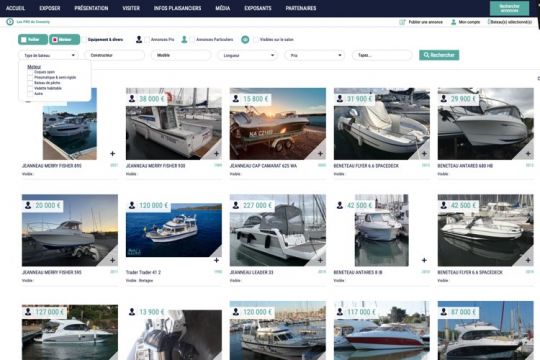The height and width of the screenshot is (360, 540).
Task: Check the Visibles au salon checkbox
Action: (x=256, y=40)
